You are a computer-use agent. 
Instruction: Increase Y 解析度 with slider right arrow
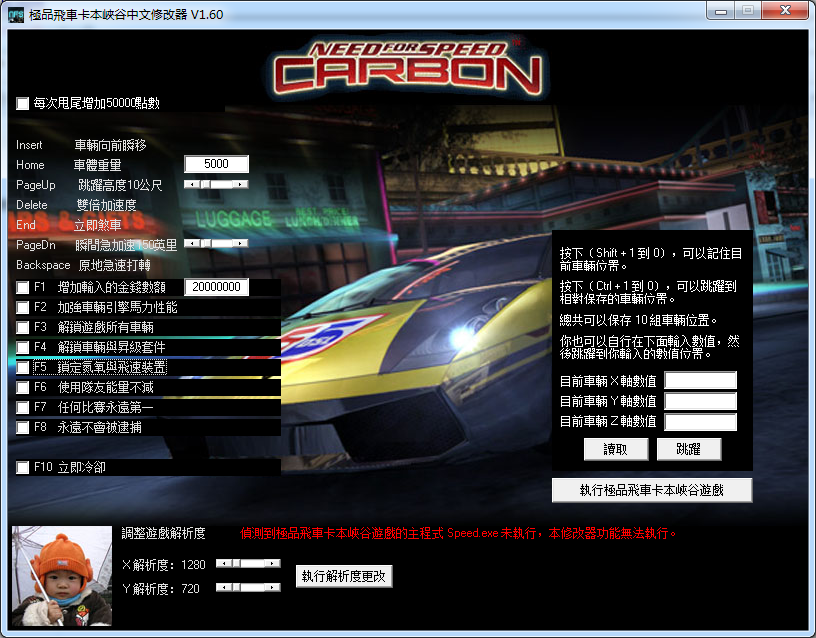click(272, 587)
